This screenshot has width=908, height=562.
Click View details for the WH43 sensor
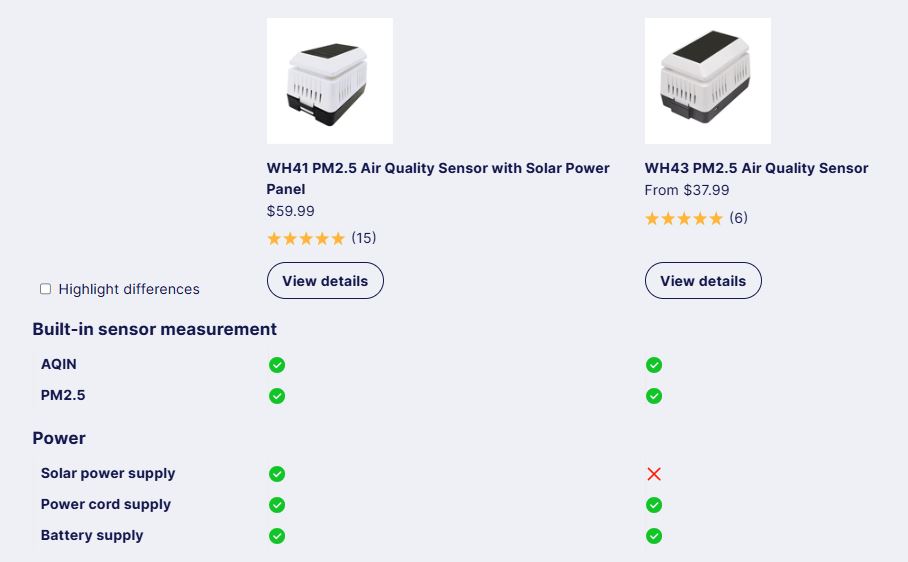[703, 281]
